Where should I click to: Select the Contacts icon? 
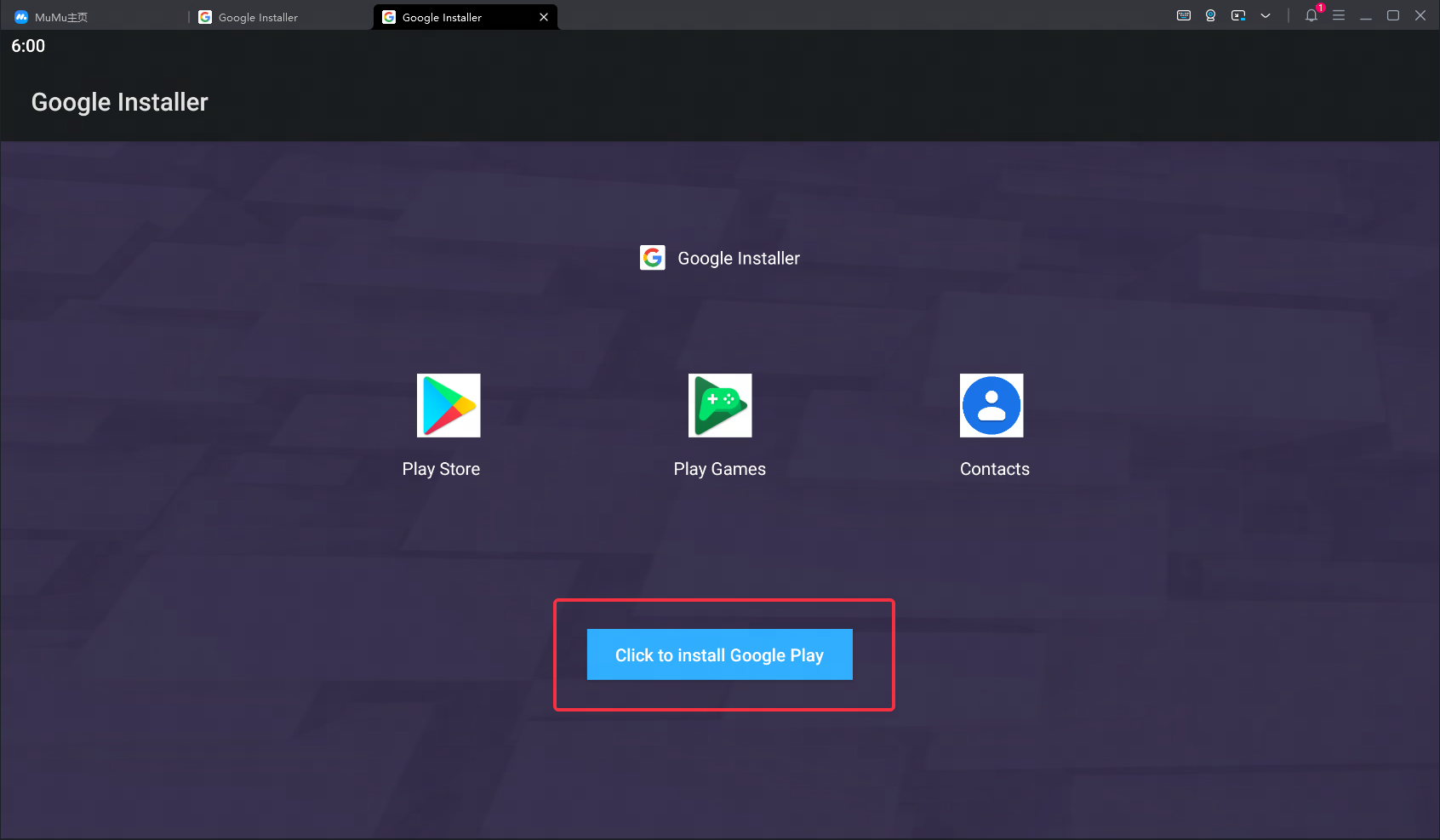(991, 405)
